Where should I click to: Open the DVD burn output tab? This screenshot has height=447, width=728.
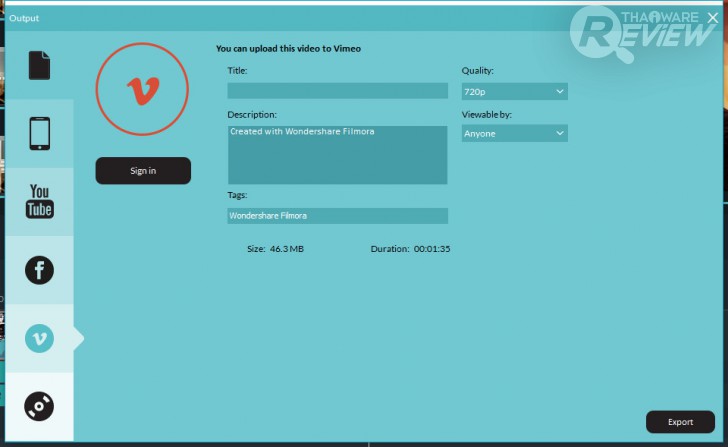[x=39, y=406]
